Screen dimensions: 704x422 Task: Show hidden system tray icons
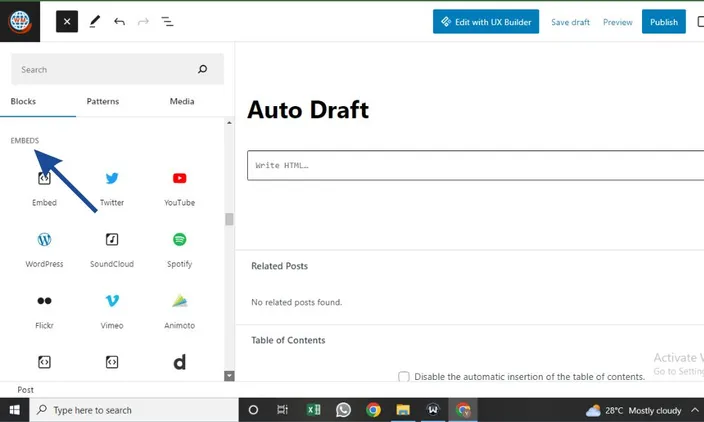(695, 410)
